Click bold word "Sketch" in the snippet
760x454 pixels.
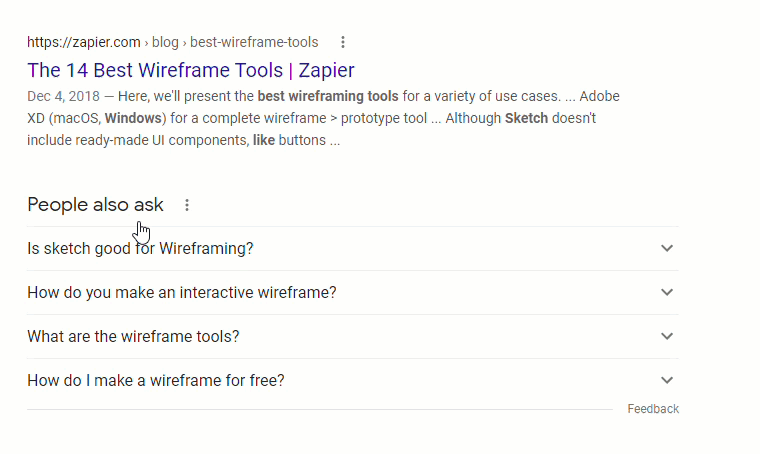click(x=526, y=118)
